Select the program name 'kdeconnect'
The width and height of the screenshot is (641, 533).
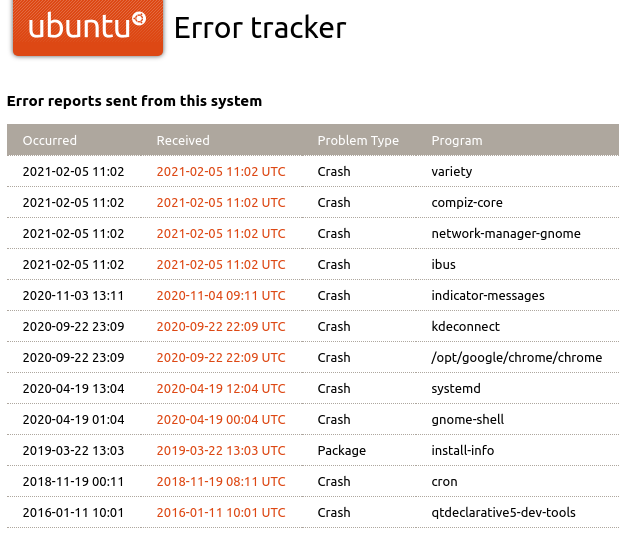(466, 327)
